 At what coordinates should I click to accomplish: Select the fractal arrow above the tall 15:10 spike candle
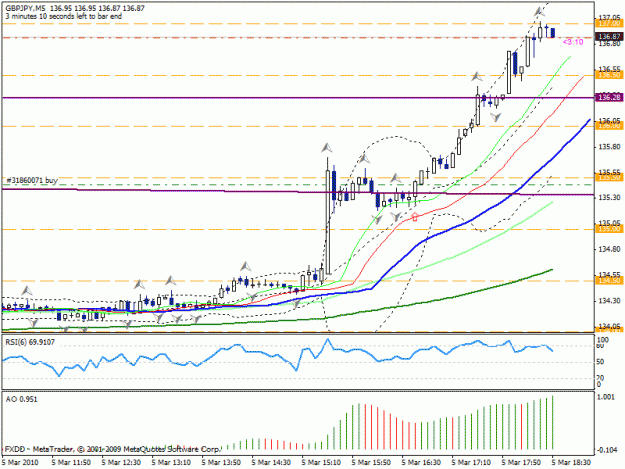[327, 148]
